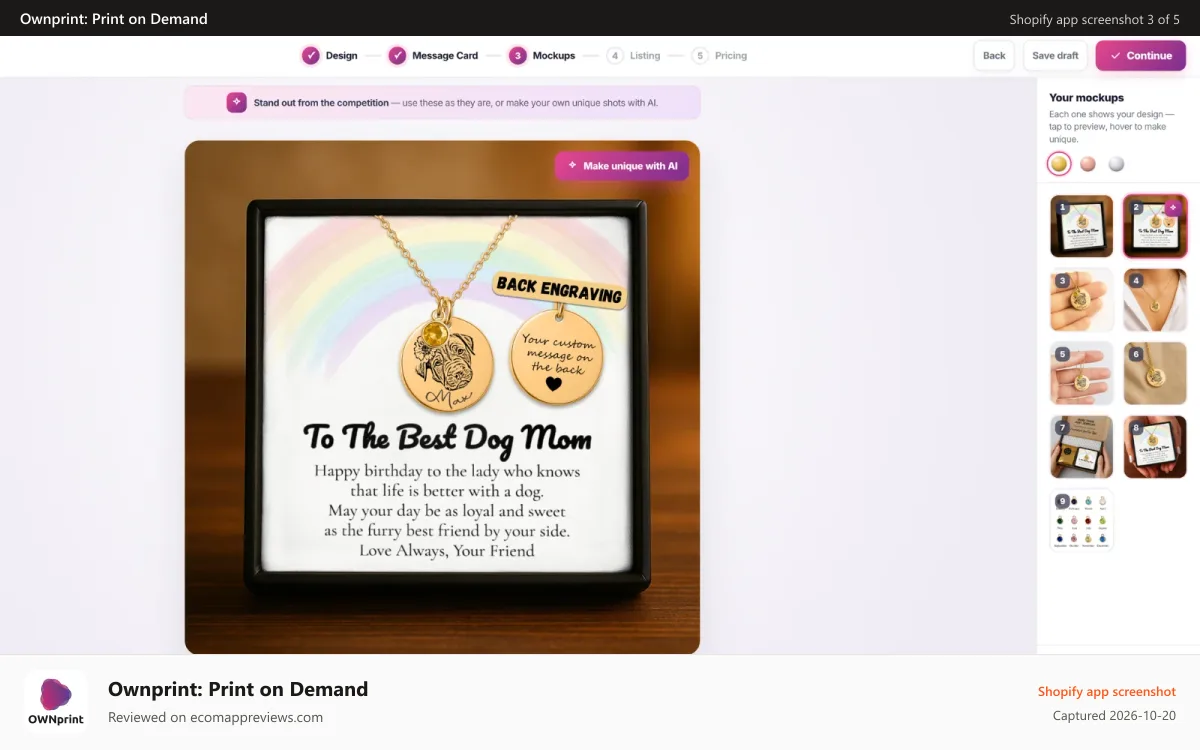
Task: Click 'Stand out from the competition' text
Action: point(321,102)
